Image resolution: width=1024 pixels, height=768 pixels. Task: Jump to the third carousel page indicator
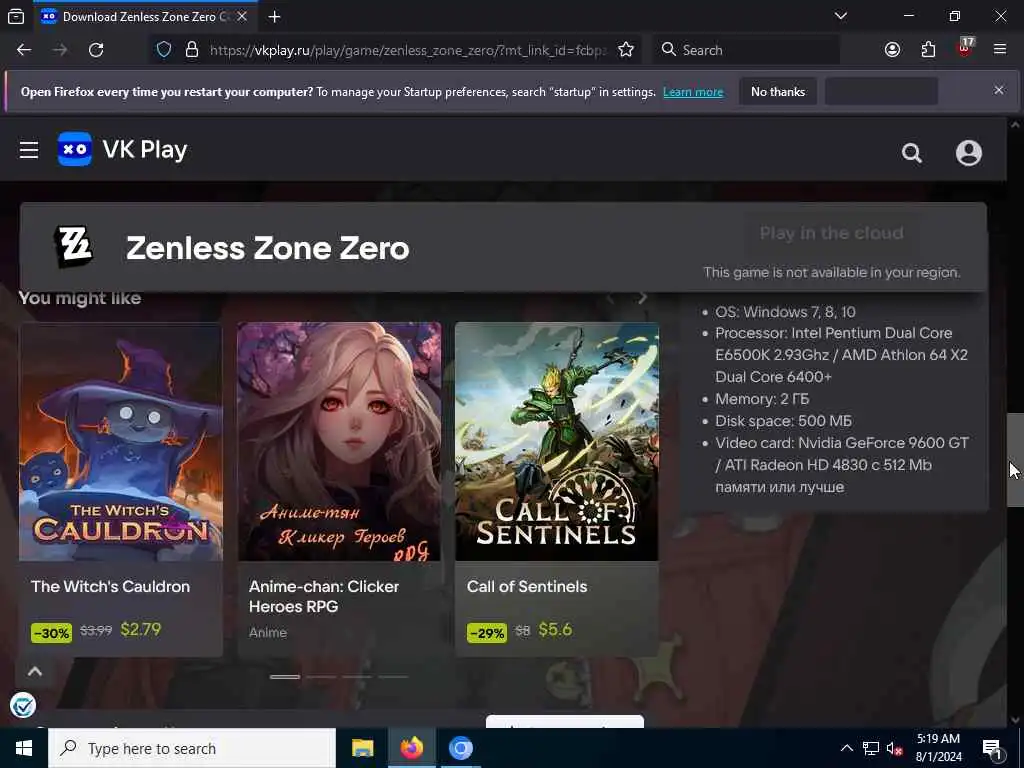pyautogui.click(x=357, y=677)
